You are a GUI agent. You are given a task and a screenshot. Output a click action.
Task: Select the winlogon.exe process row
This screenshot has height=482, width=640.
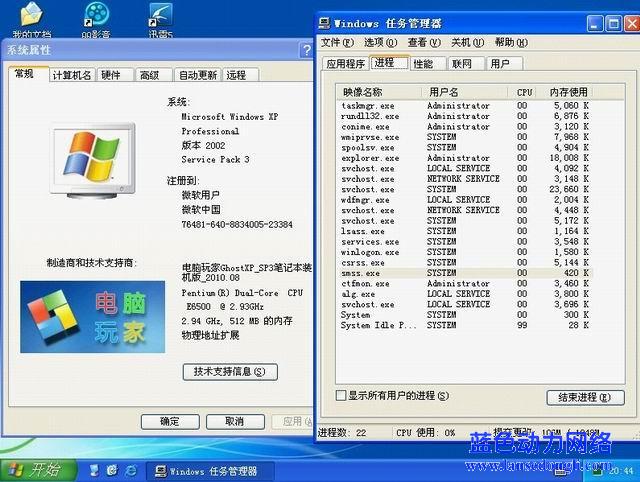coord(465,252)
